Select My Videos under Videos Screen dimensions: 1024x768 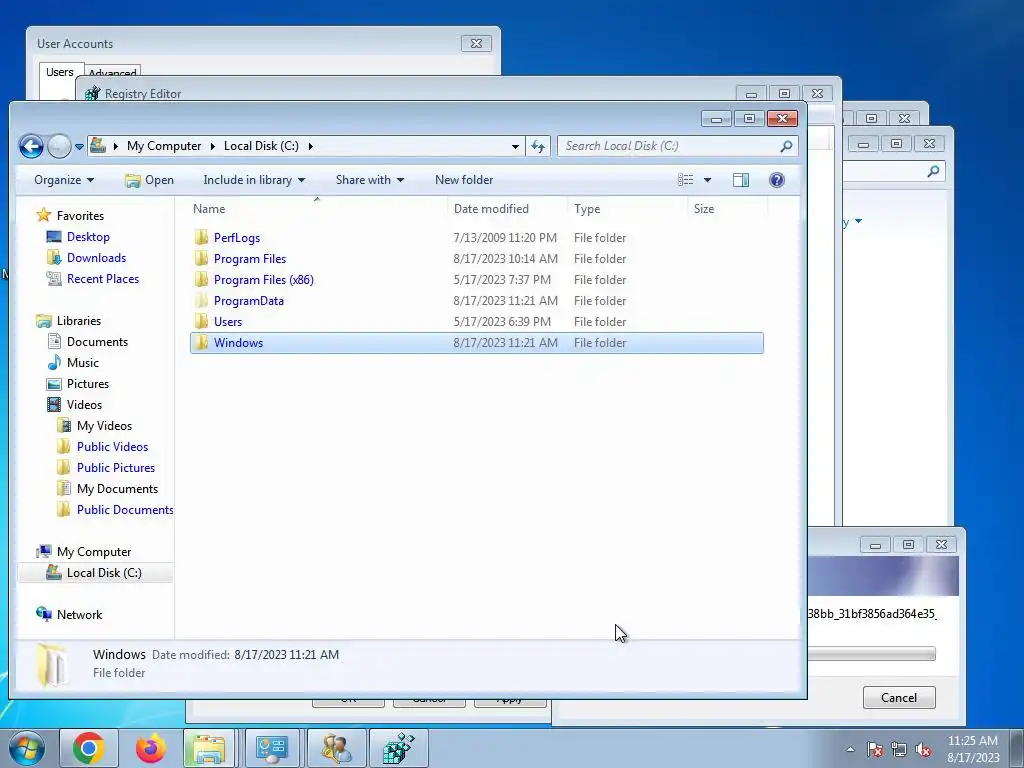(104, 426)
